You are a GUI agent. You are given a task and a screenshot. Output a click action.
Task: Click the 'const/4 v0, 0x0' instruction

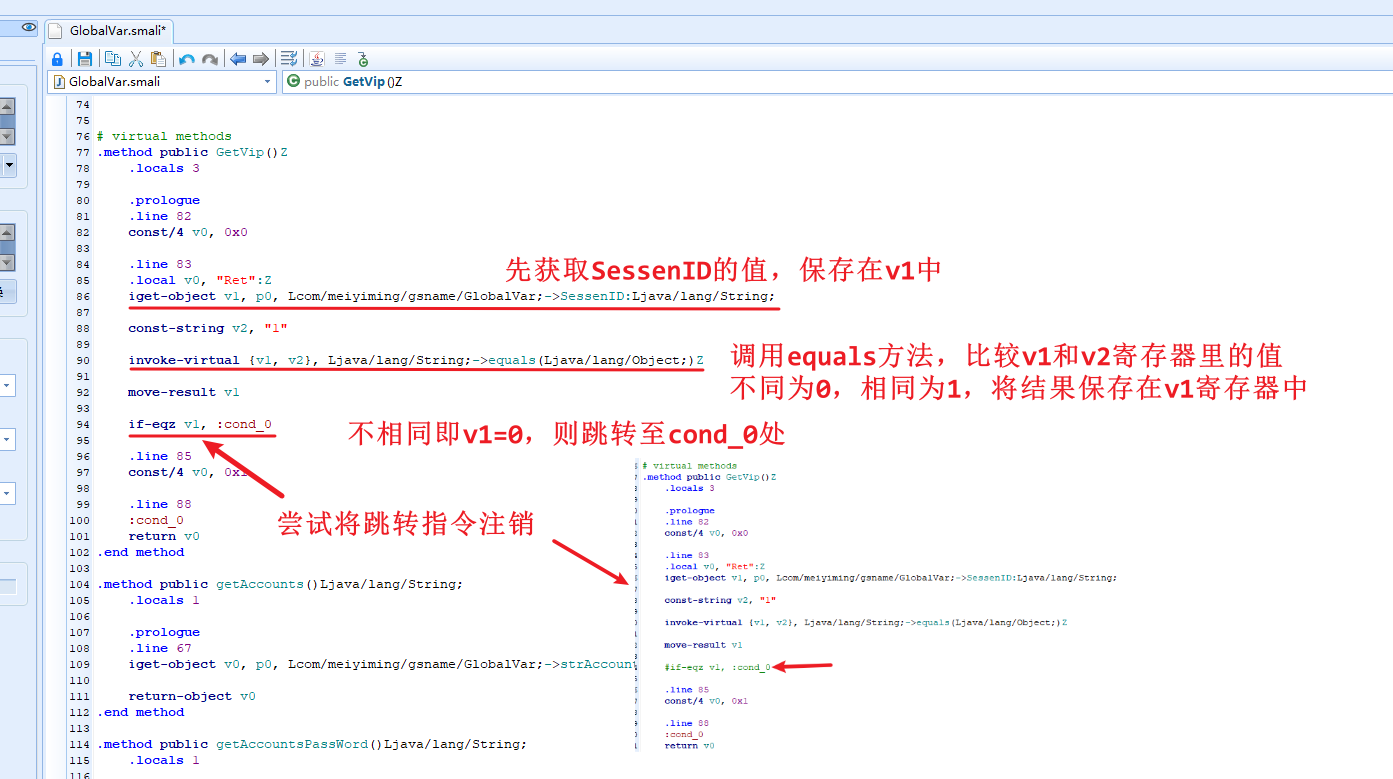click(x=188, y=232)
